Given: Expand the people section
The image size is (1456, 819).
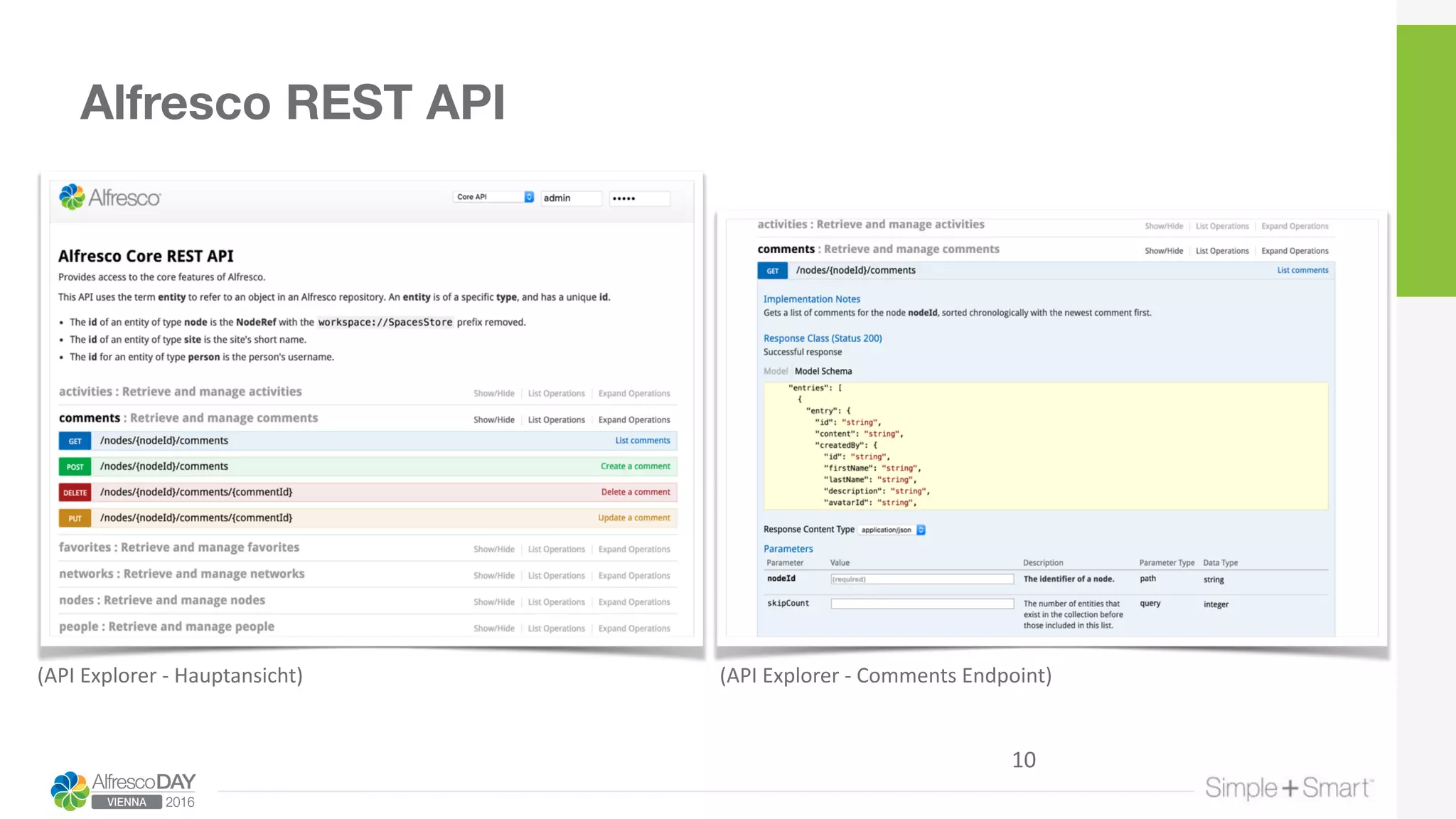Looking at the screenshot, I should click(x=166, y=626).
